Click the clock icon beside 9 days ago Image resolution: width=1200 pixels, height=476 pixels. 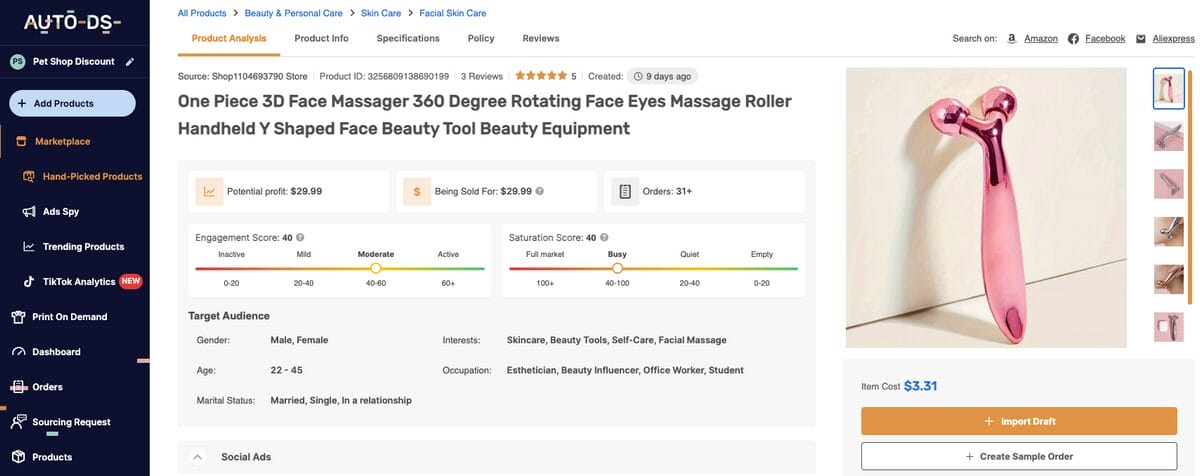tap(640, 76)
